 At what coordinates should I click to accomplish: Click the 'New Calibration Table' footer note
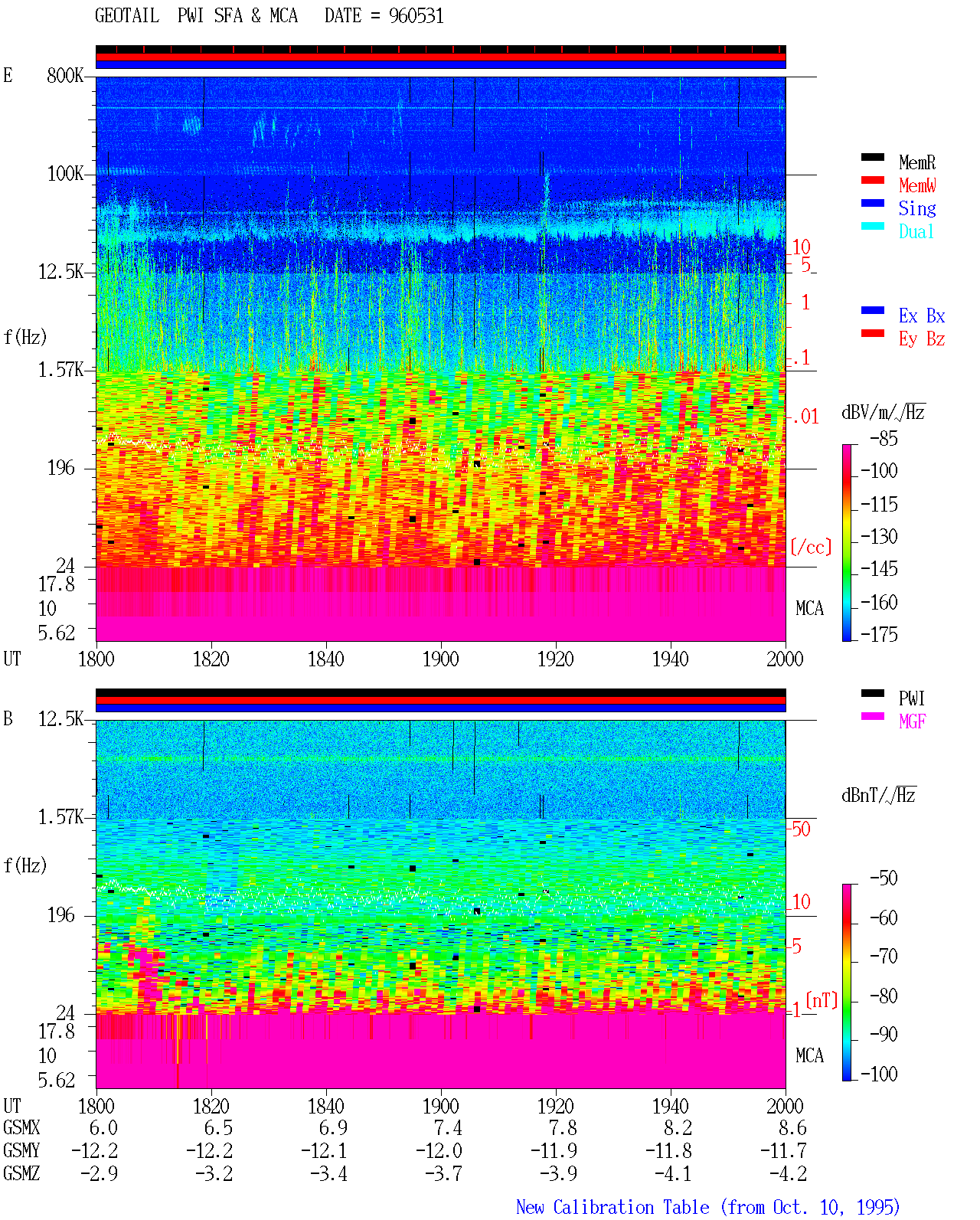pyautogui.click(x=708, y=1207)
